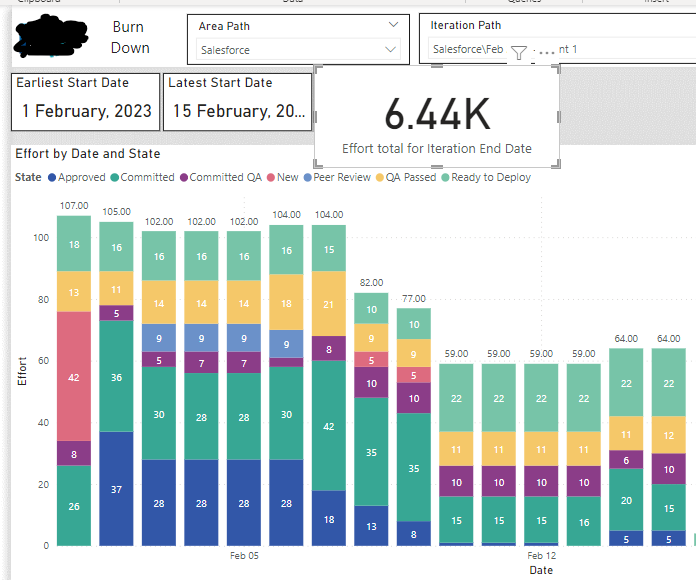
Task: Click the New legend entry
Action: click(283, 178)
